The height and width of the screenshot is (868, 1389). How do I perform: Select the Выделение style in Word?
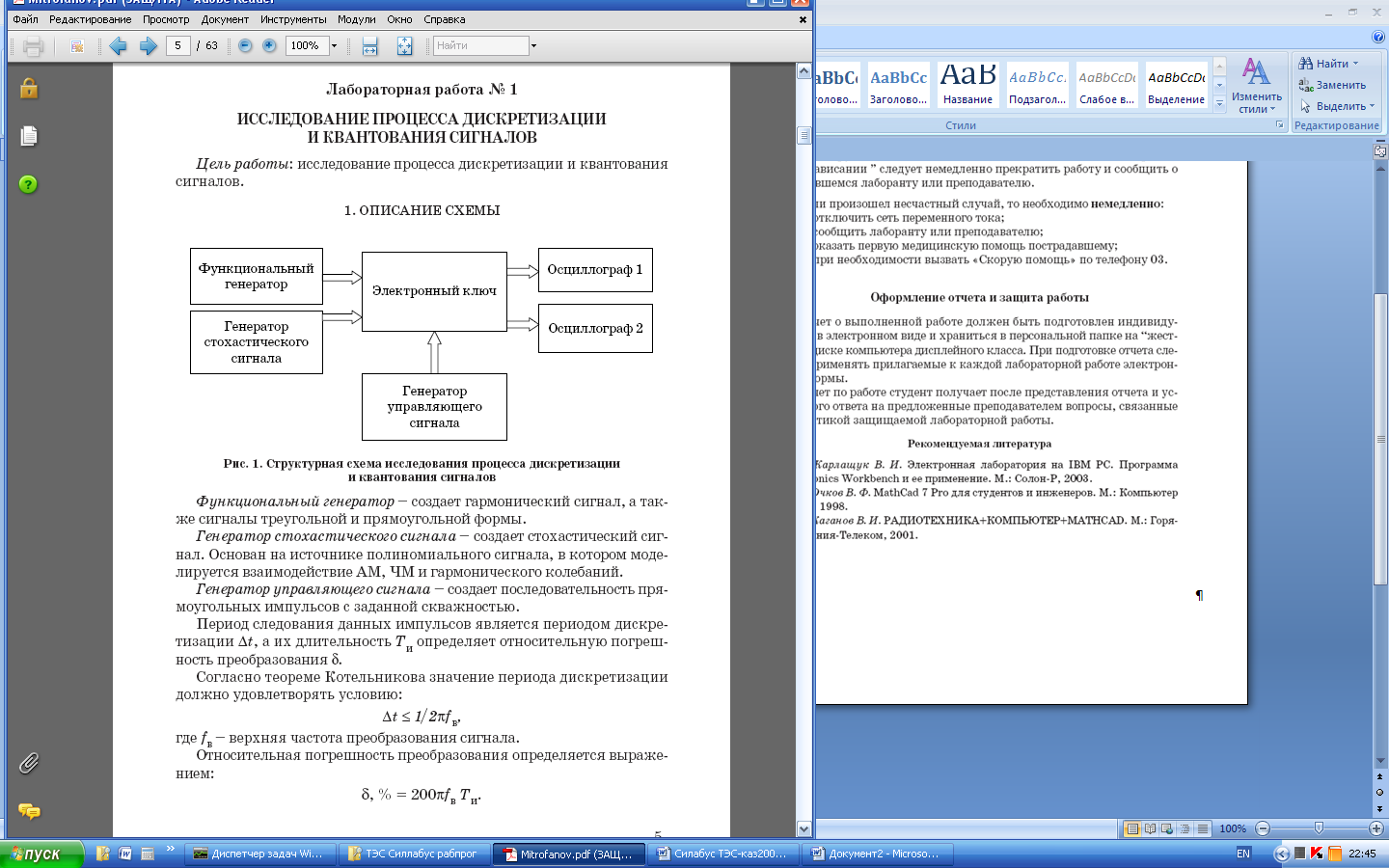(x=1176, y=85)
